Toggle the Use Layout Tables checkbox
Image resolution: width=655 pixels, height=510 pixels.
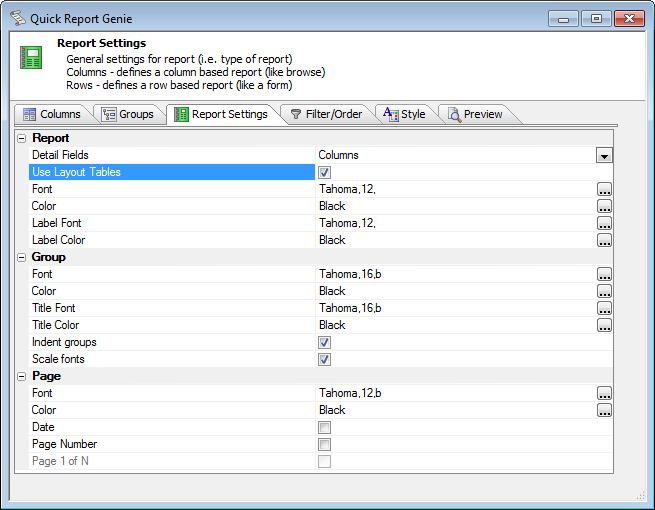pos(325,172)
